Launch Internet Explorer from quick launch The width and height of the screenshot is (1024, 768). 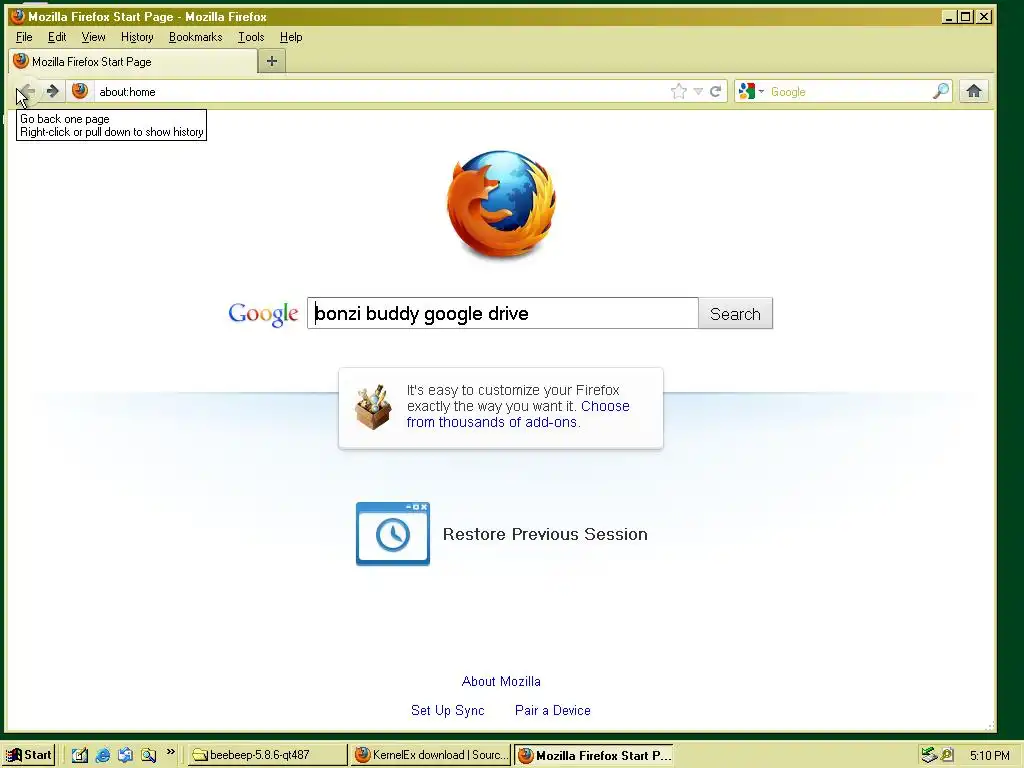click(x=103, y=755)
